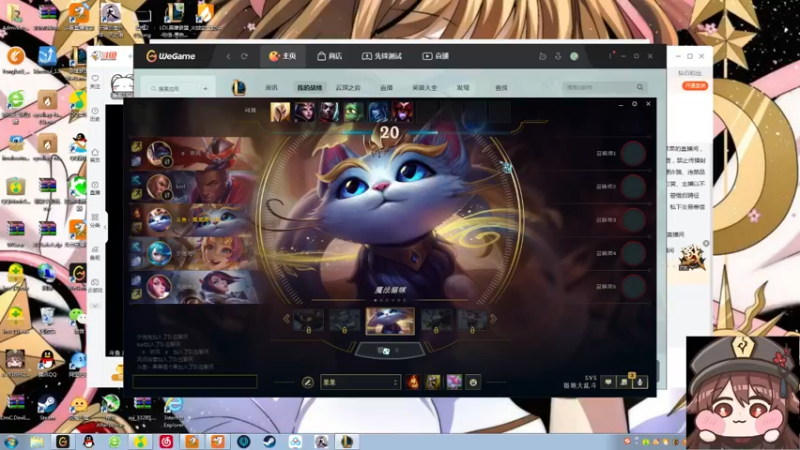Screen dimensions: 800x450
Task: Open the Steam desktop shortcut
Action: [x=47, y=408]
